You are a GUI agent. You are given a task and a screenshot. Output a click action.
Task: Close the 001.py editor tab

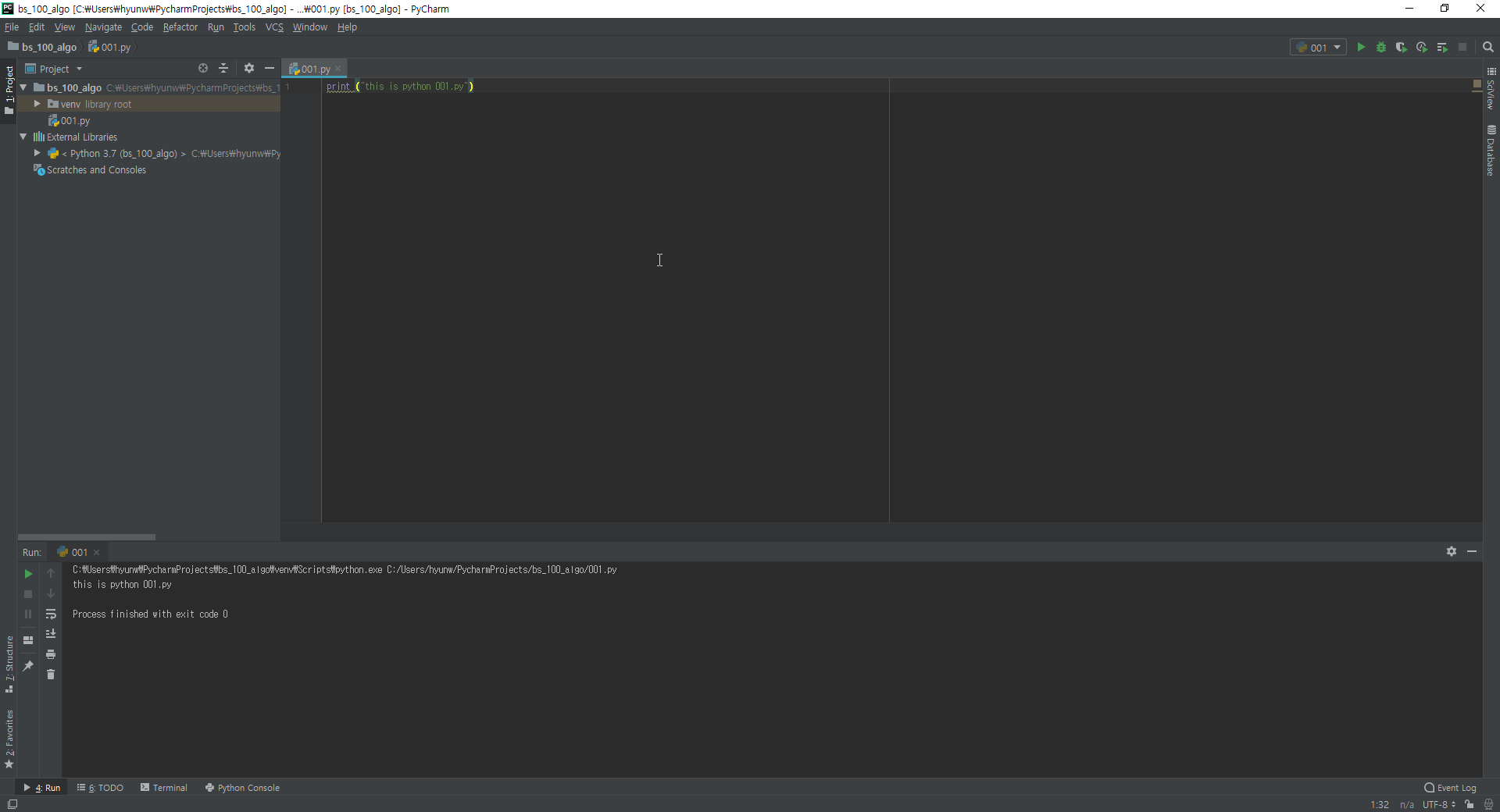click(x=338, y=69)
